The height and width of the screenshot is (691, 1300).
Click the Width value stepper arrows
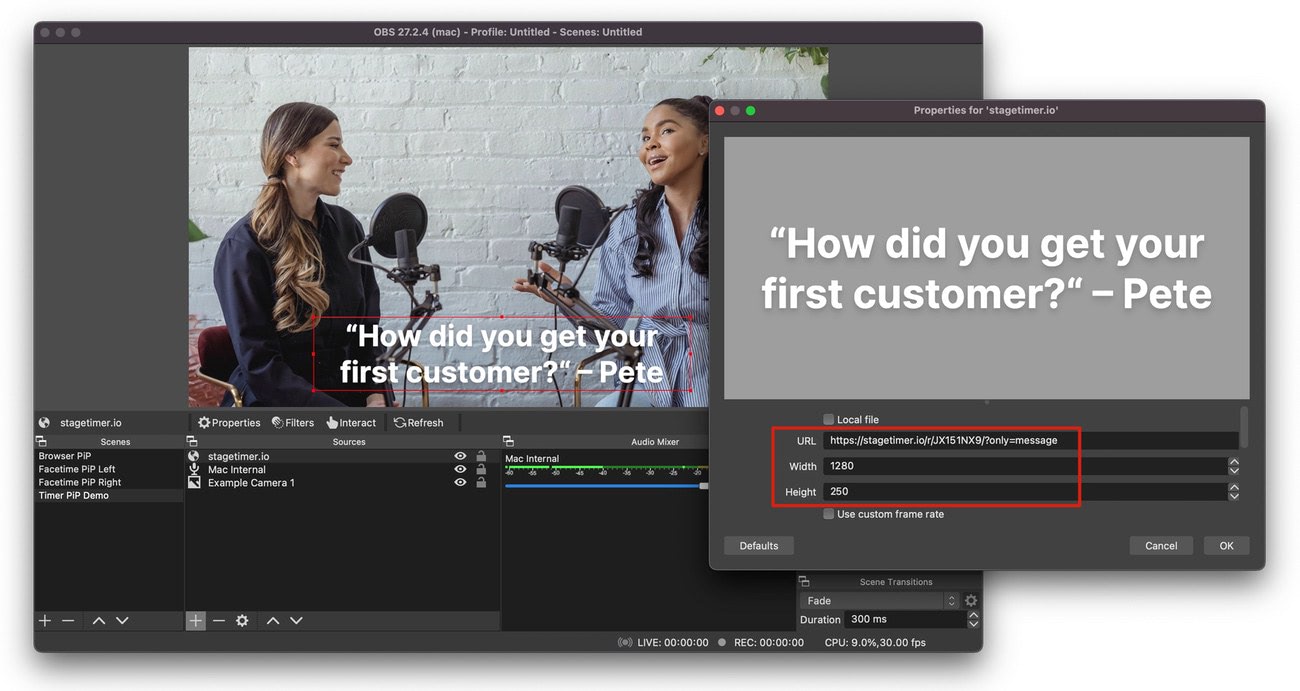point(1233,466)
